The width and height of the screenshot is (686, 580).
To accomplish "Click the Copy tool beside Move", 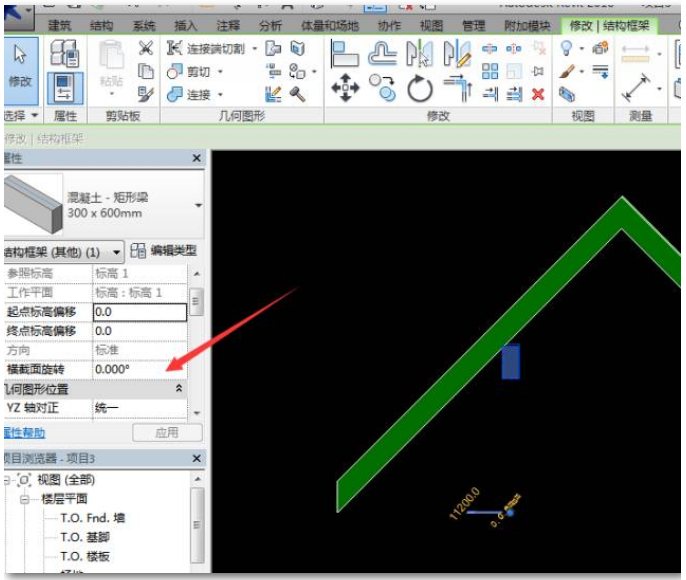I will point(382,89).
